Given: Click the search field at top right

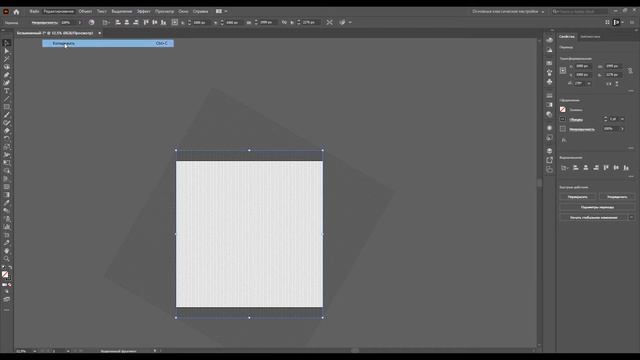Looking at the screenshot, I should (580, 11).
